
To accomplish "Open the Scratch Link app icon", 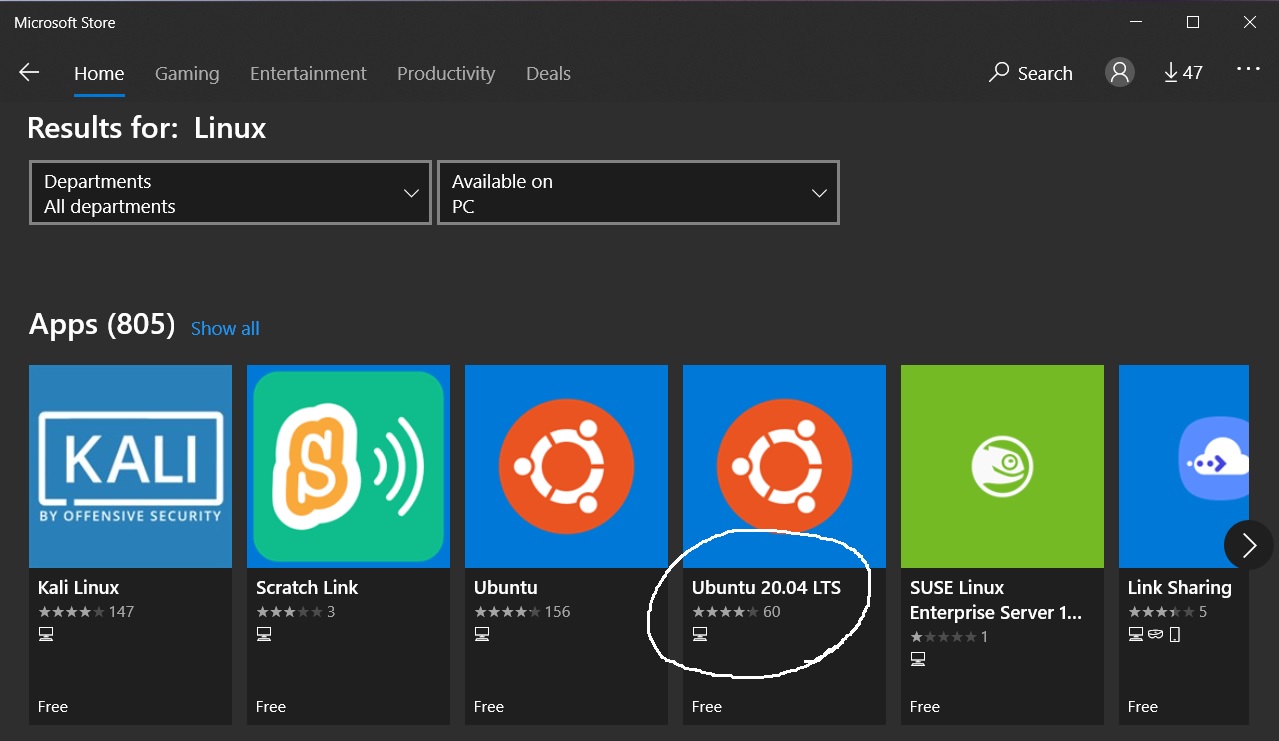I will (x=348, y=466).
